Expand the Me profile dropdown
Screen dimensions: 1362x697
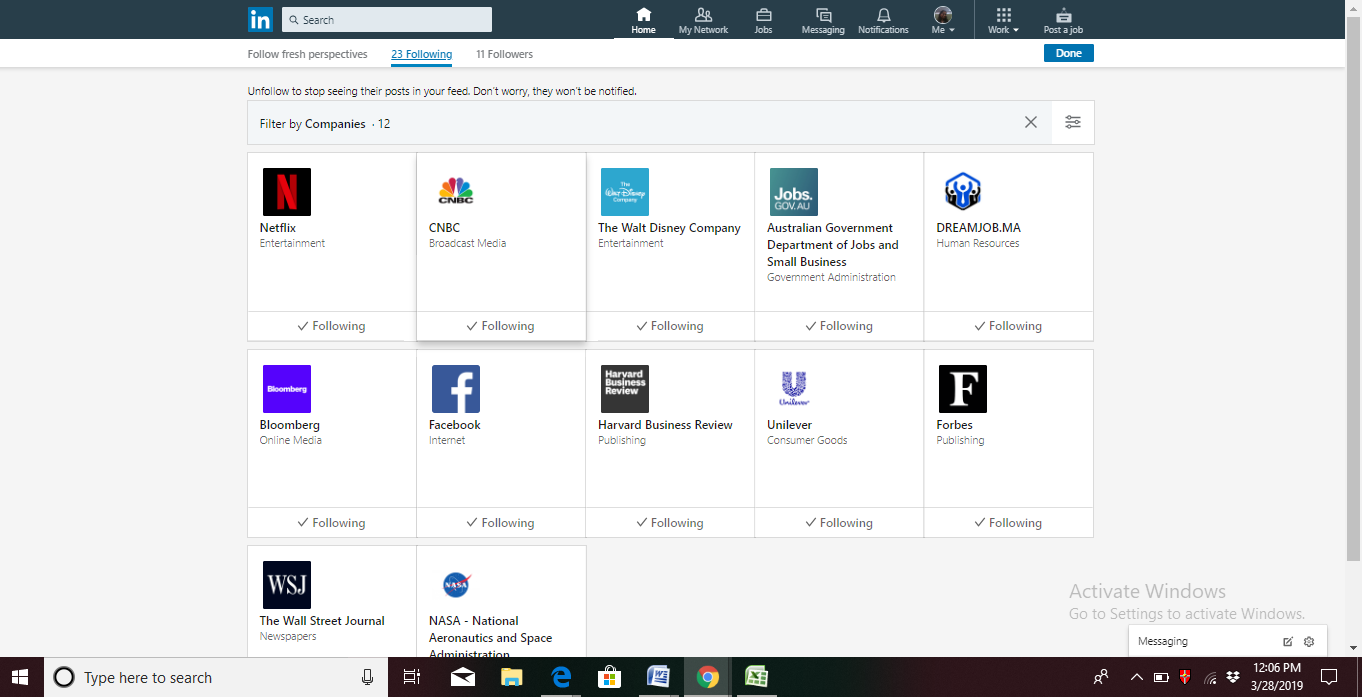click(x=943, y=20)
